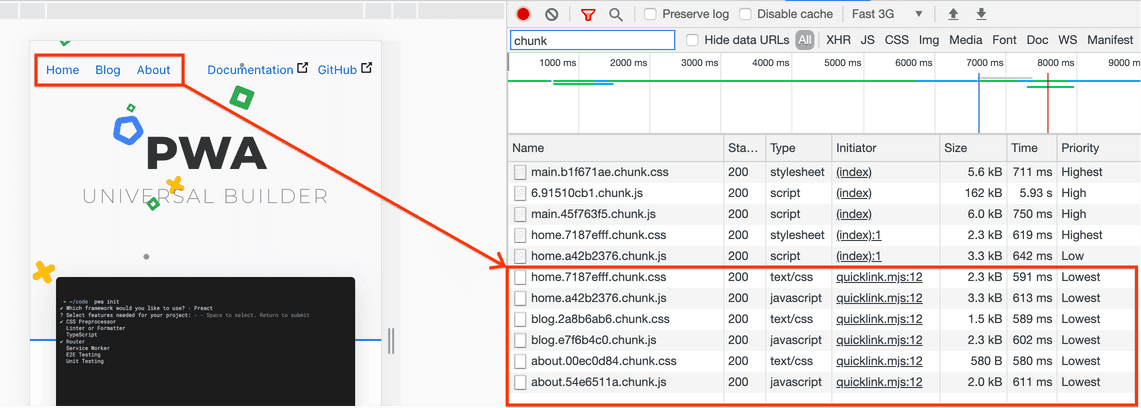The height and width of the screenshot is (408, 1141).
Task: Click the Low priority cell
Action: pyautogui.click(x=1073, y=256)
